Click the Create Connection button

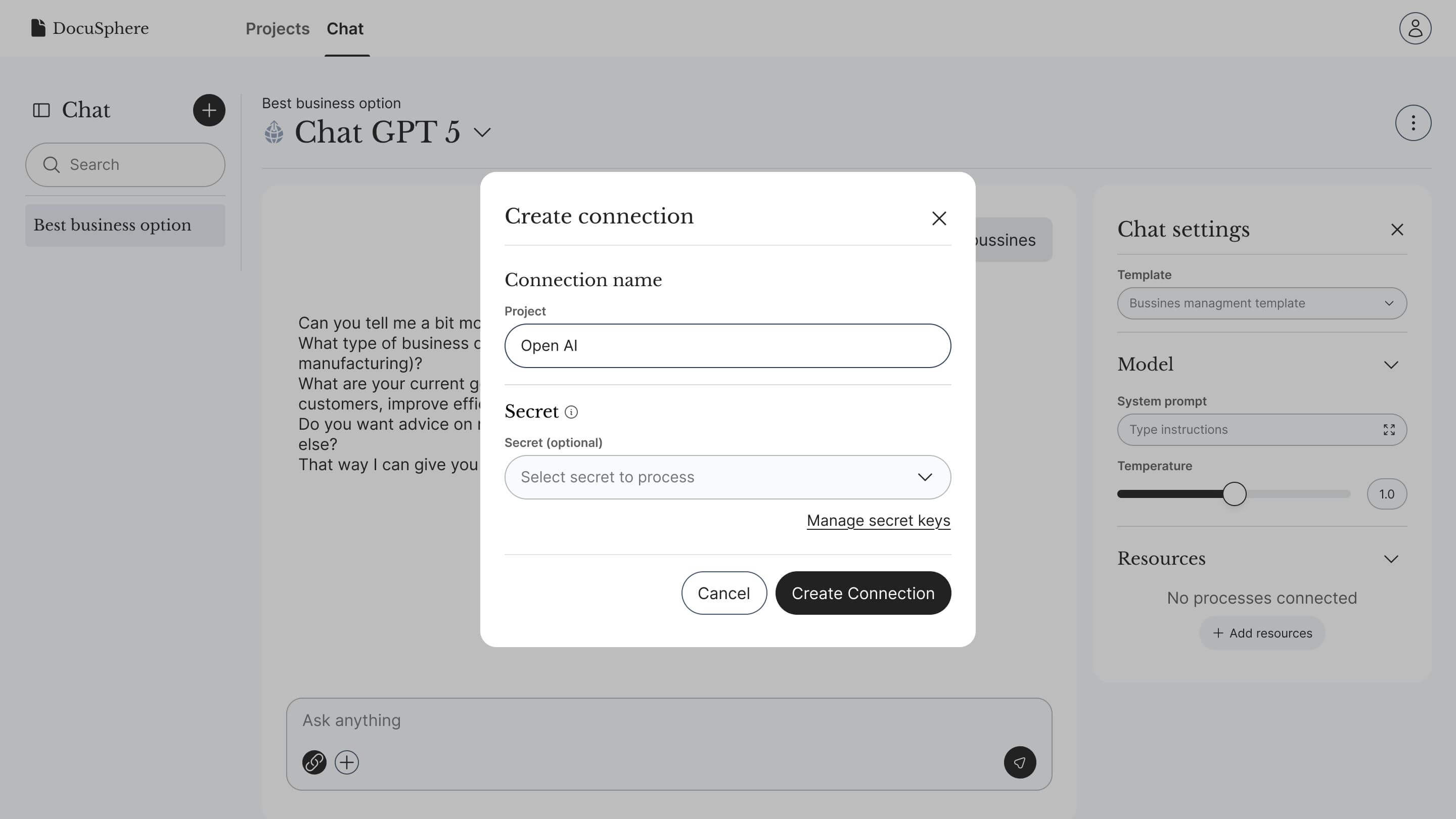pos(862,593)
